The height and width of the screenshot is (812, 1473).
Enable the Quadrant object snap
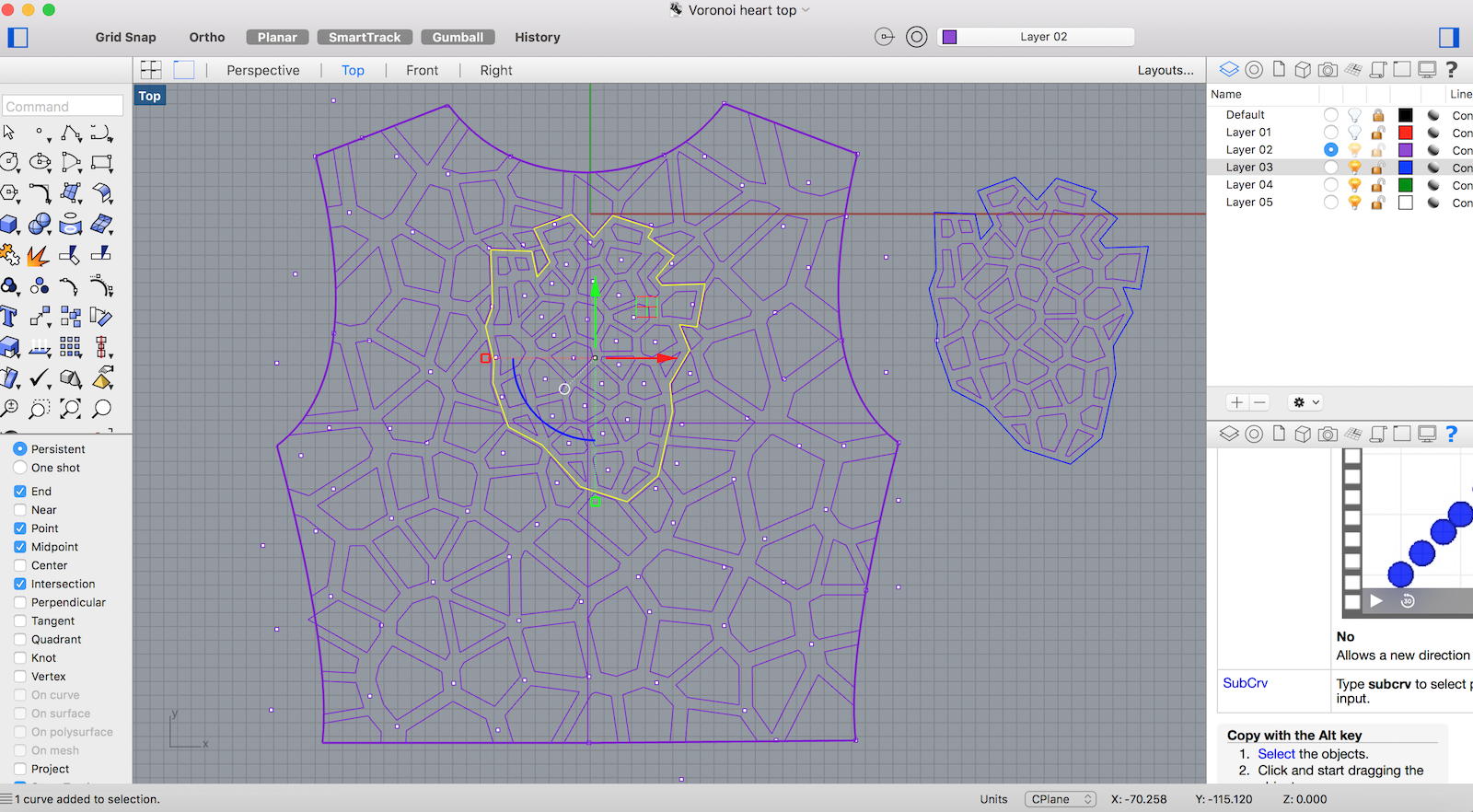point(20,639)
